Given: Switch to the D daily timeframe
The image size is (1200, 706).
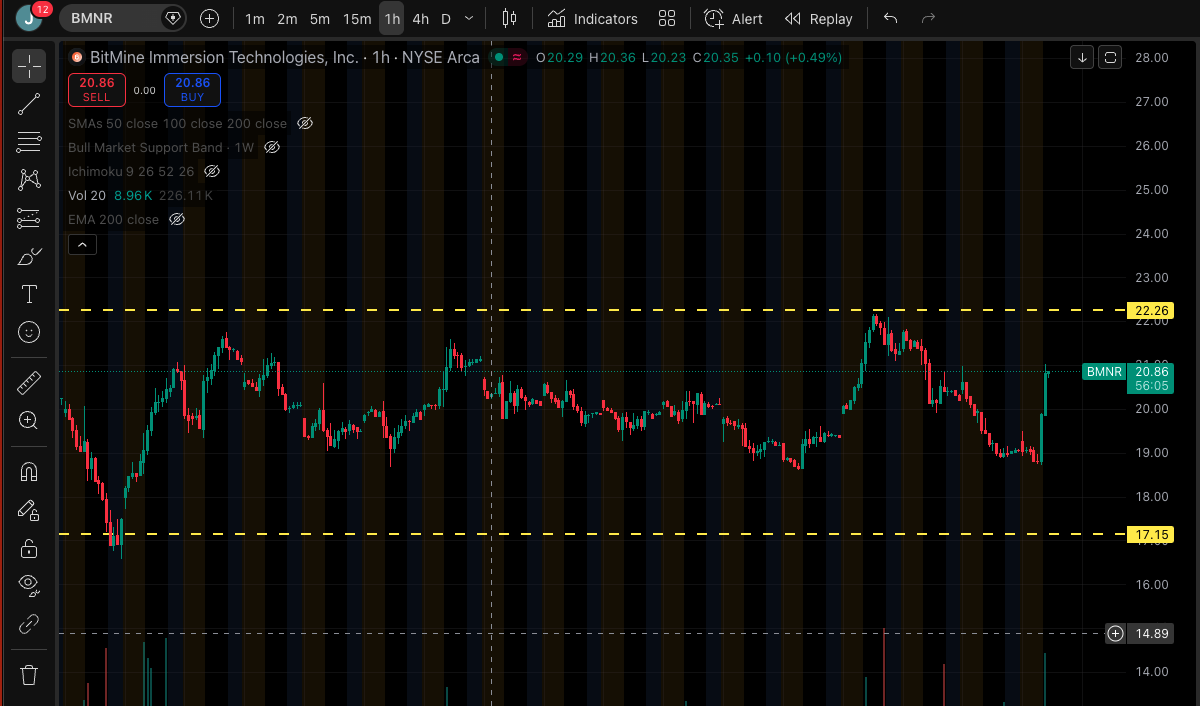Looking at the screenshot, I should 446,19.
